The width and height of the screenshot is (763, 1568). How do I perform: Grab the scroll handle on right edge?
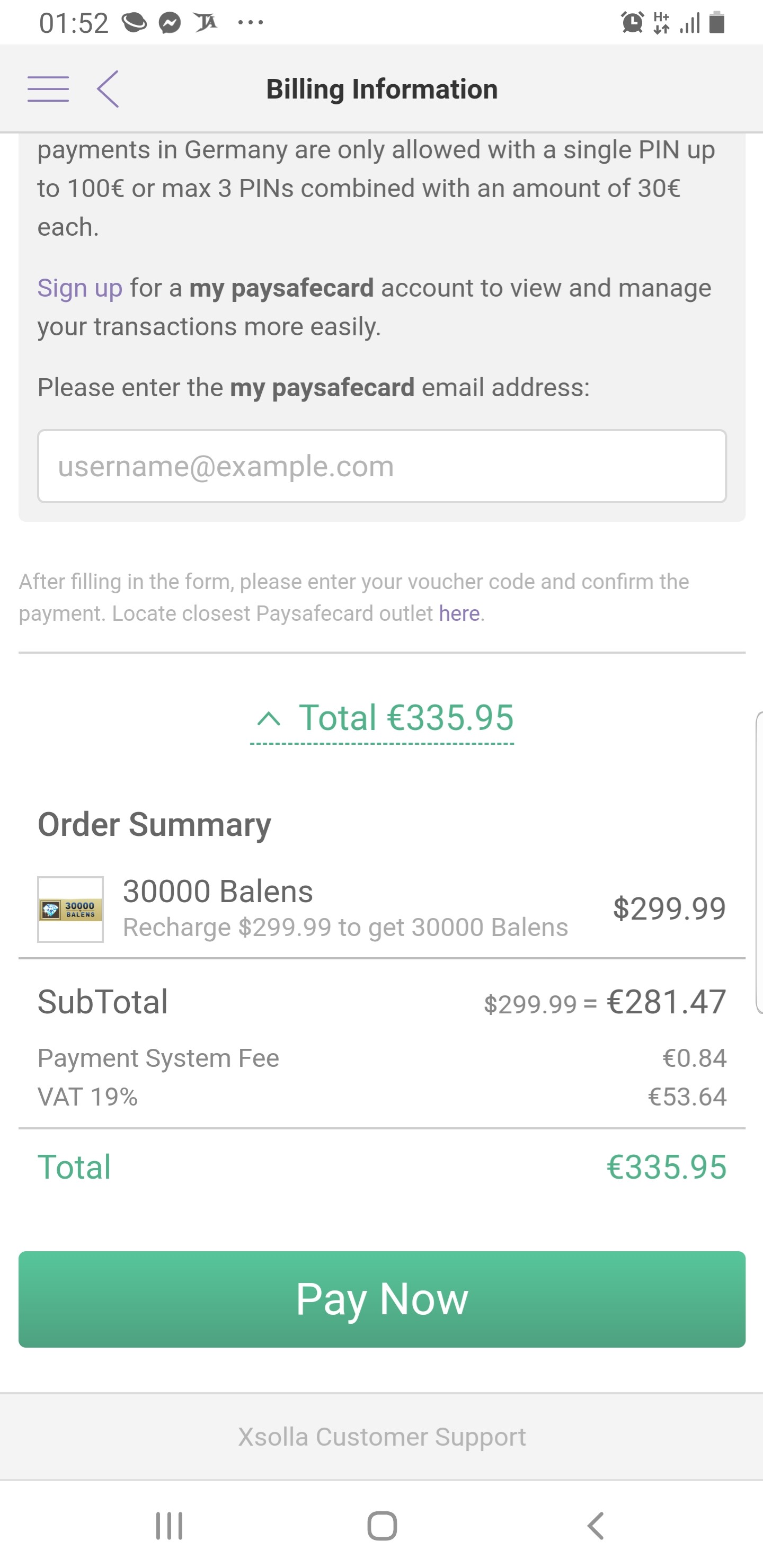coord(759,863)
